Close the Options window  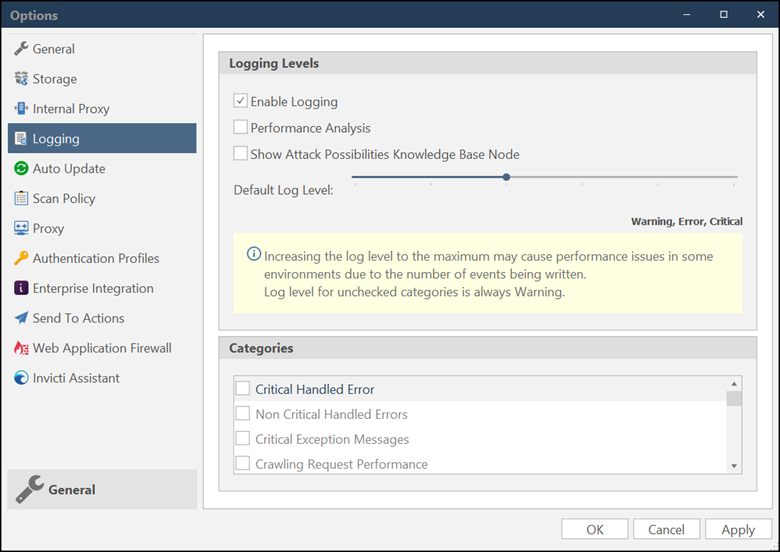(761, 14)
